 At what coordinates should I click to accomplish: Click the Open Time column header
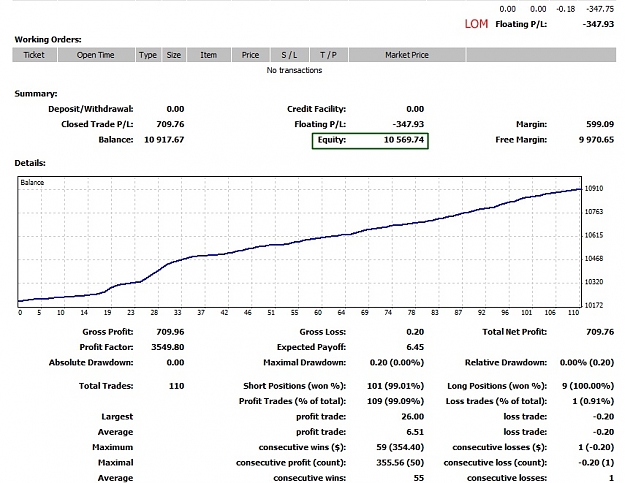point(96,55)
